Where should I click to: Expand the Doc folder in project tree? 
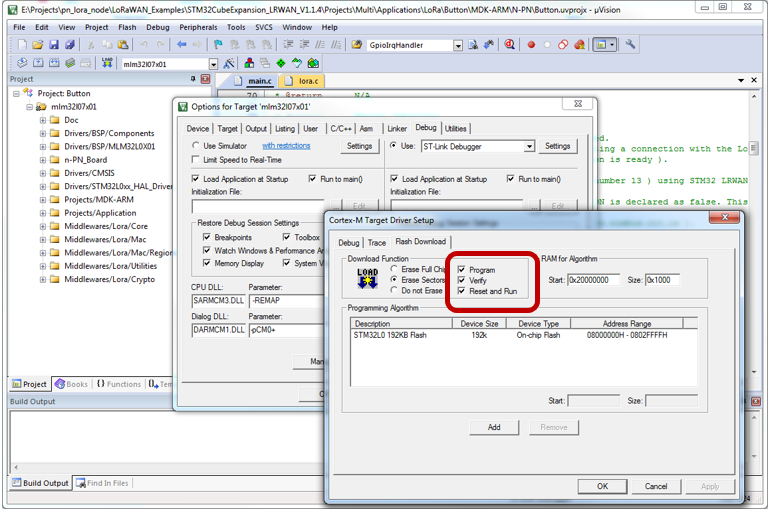click(43, 120)
